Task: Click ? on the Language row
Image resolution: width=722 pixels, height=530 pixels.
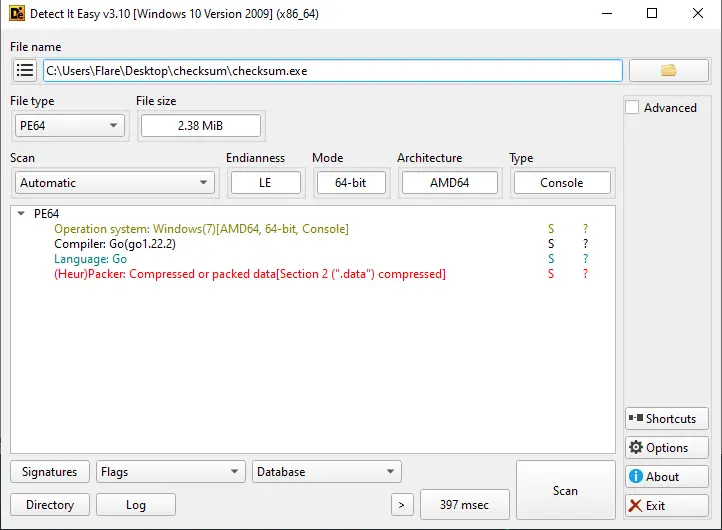Action: point(585,259)
